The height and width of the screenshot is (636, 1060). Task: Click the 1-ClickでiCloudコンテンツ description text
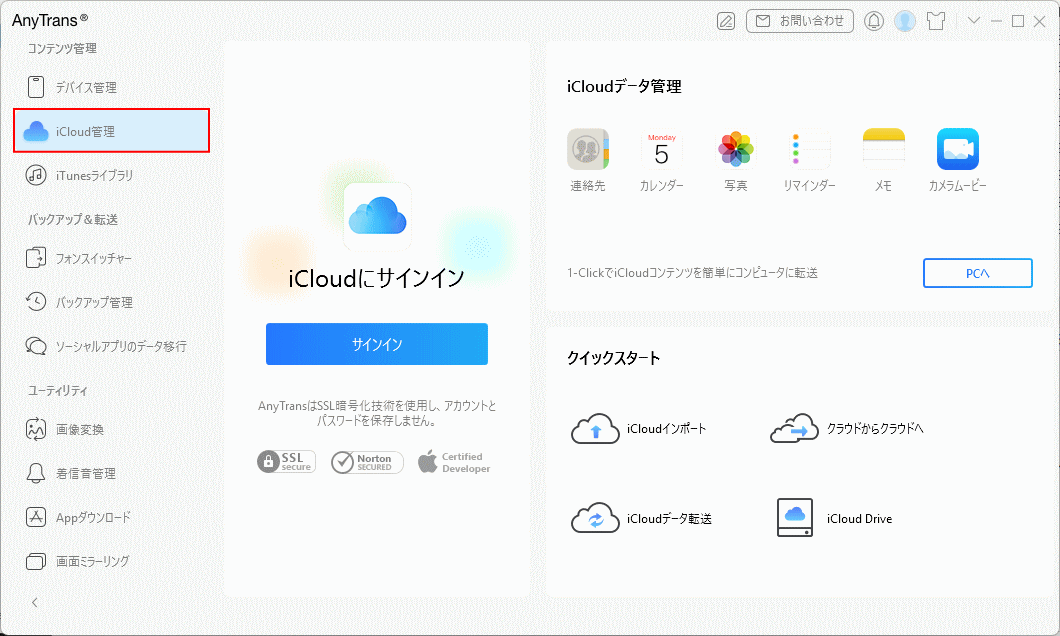click(x=692, y=273)
